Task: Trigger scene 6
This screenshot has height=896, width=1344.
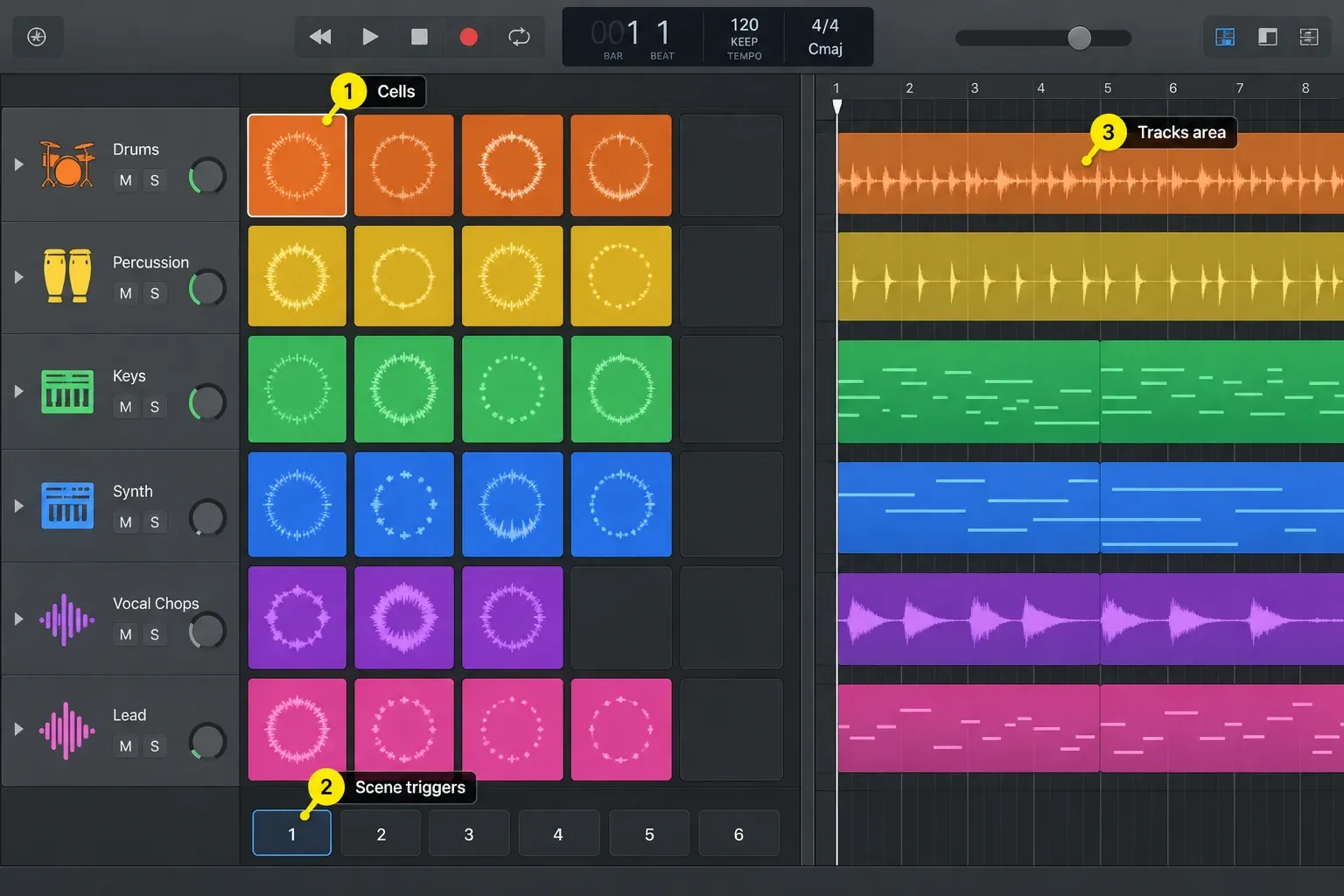Action: click(x=738, y=833)
